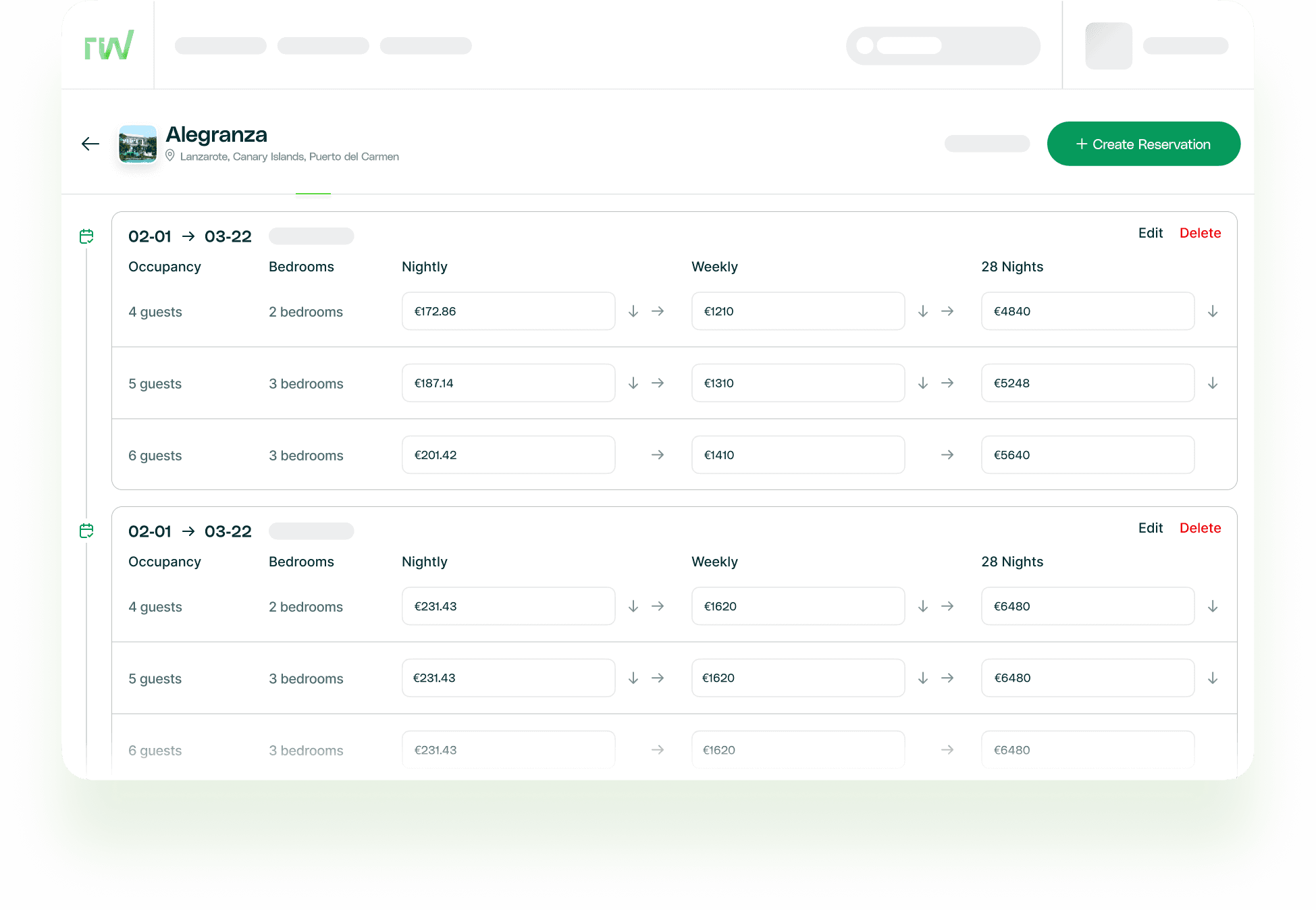Click the down arrow in second period's 4 guests nightly
1316x910 pixels.
point(633,606)
